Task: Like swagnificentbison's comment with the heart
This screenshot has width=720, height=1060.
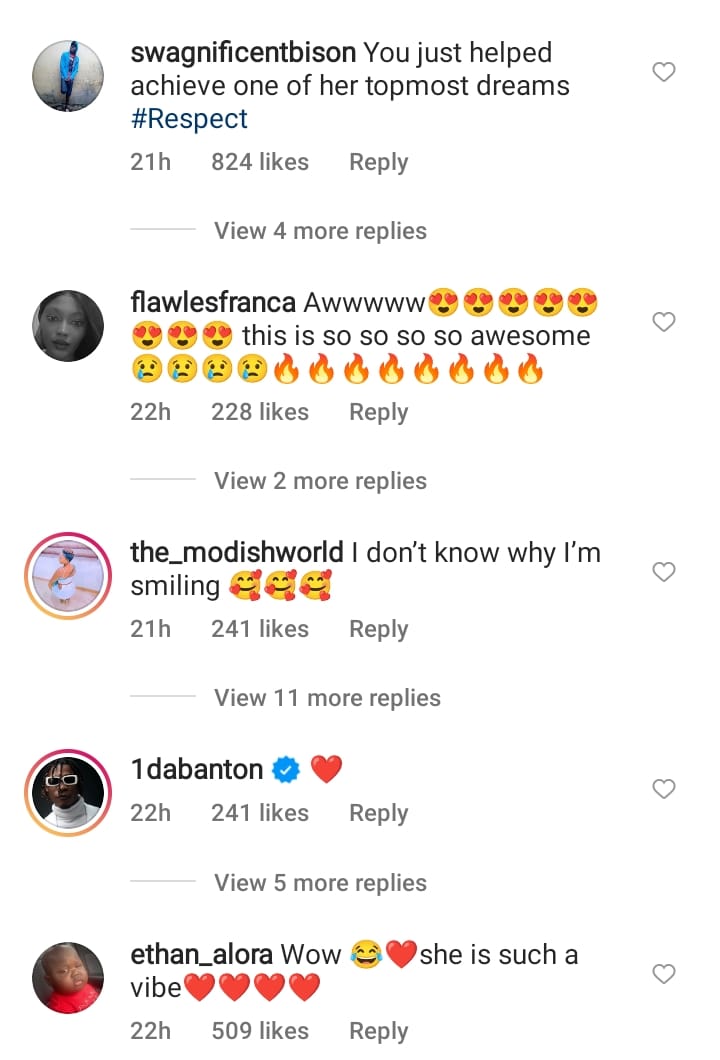Action: pyautogui.click(x=664, y=72)
